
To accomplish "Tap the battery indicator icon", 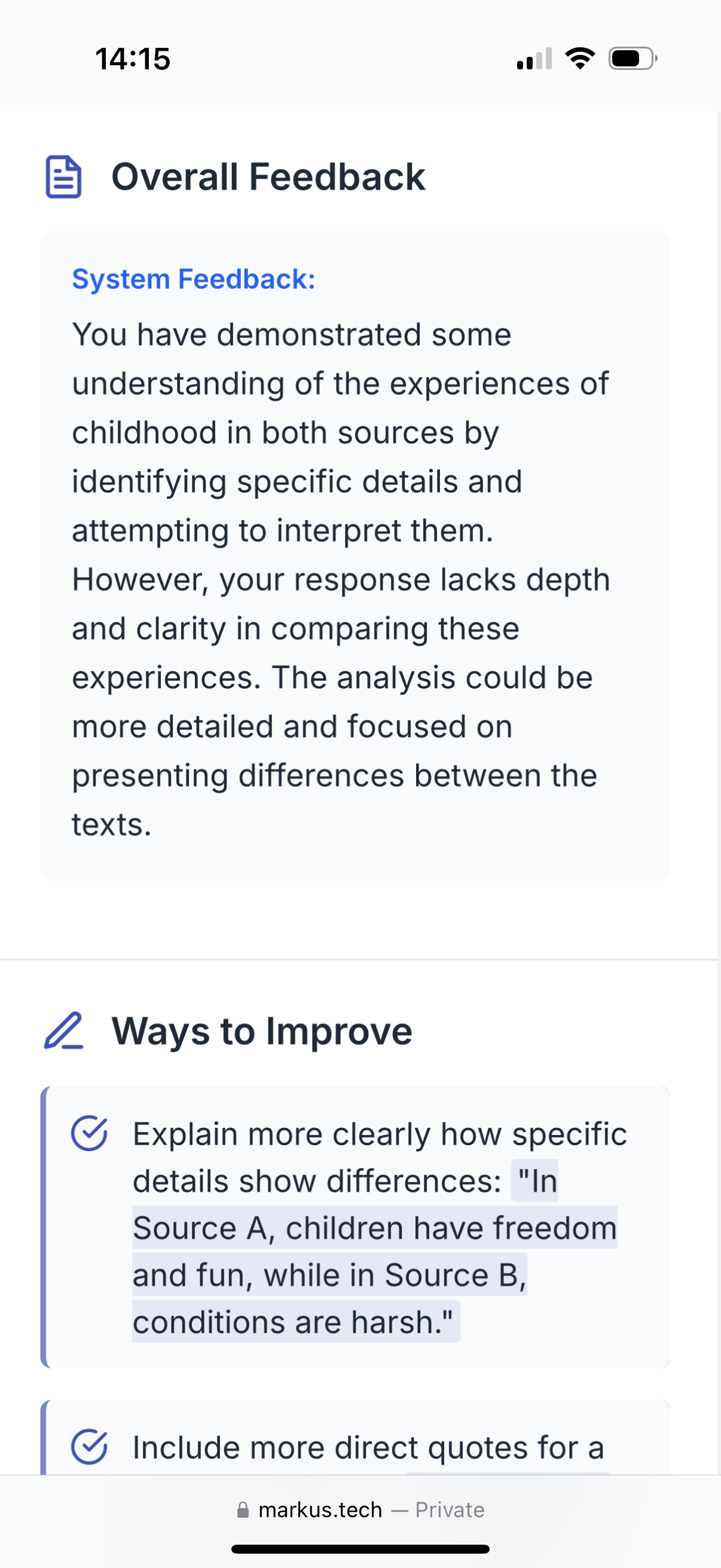I will [x=632, y=59].
